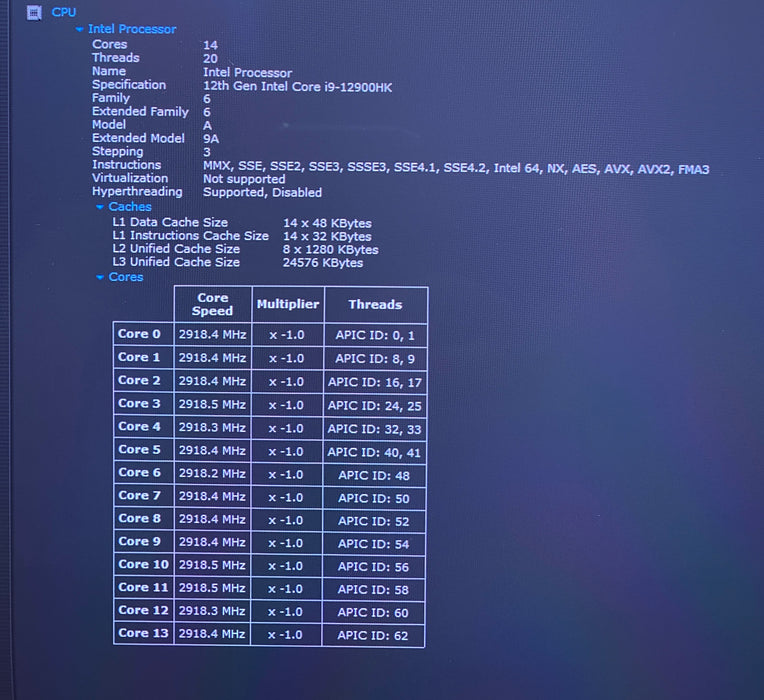The width and height of the screenshot is (764, 700).
Task: Click the Hyperthreading label
Action: coord(137,191)
